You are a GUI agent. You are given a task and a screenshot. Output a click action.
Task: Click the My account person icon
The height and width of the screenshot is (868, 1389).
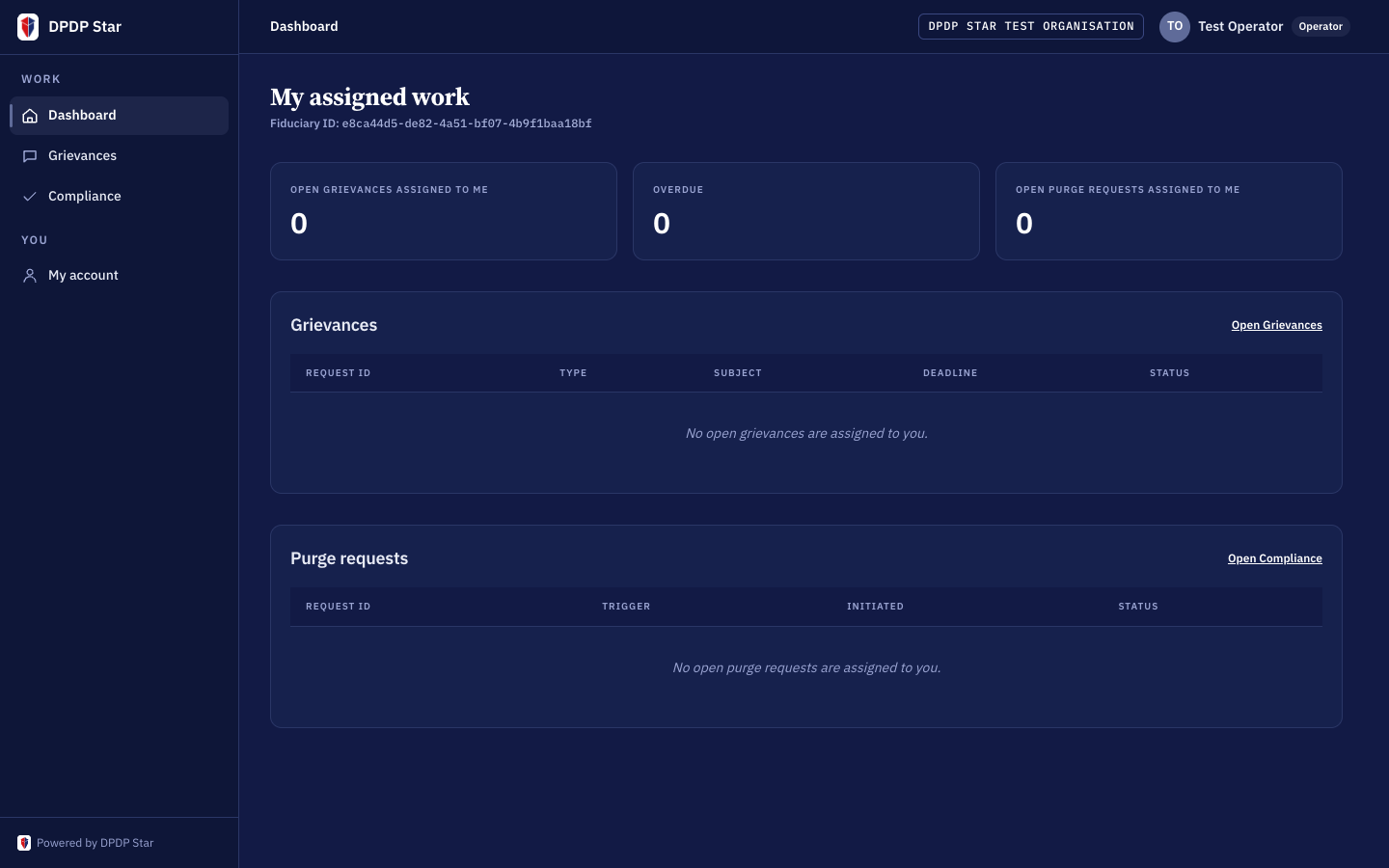[x=30, y=276]
